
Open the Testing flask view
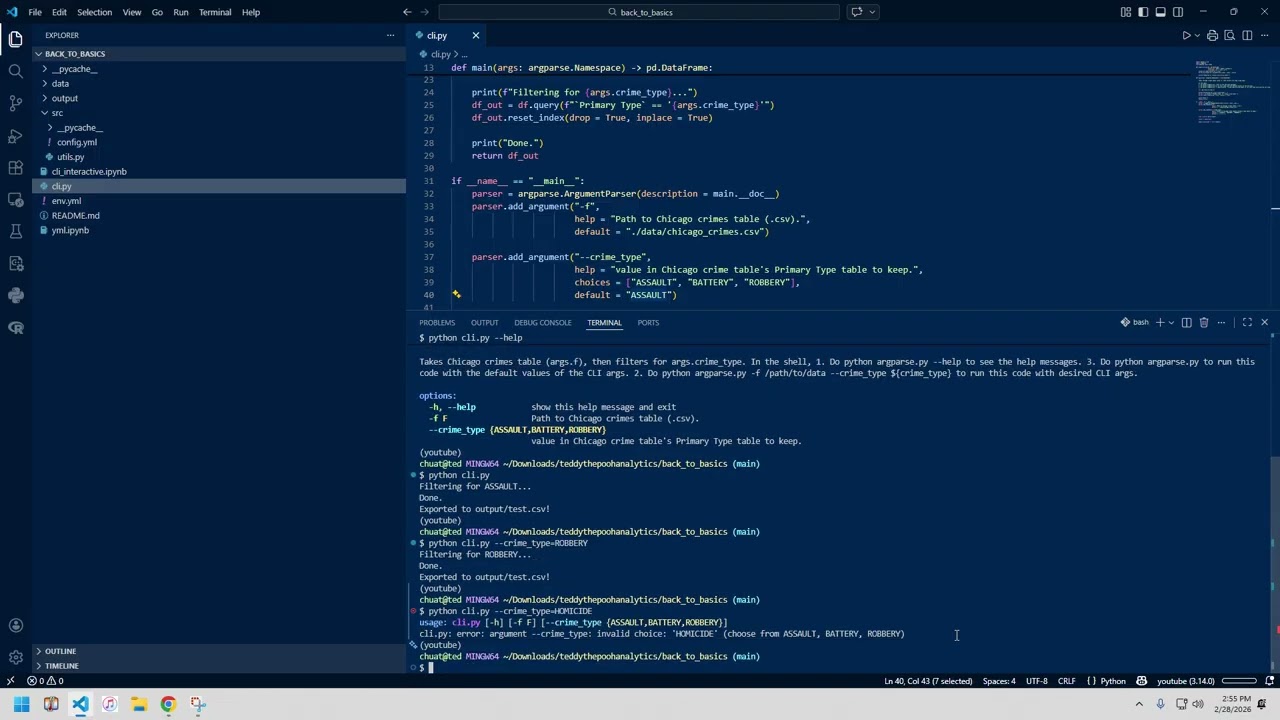coord(15,231)
